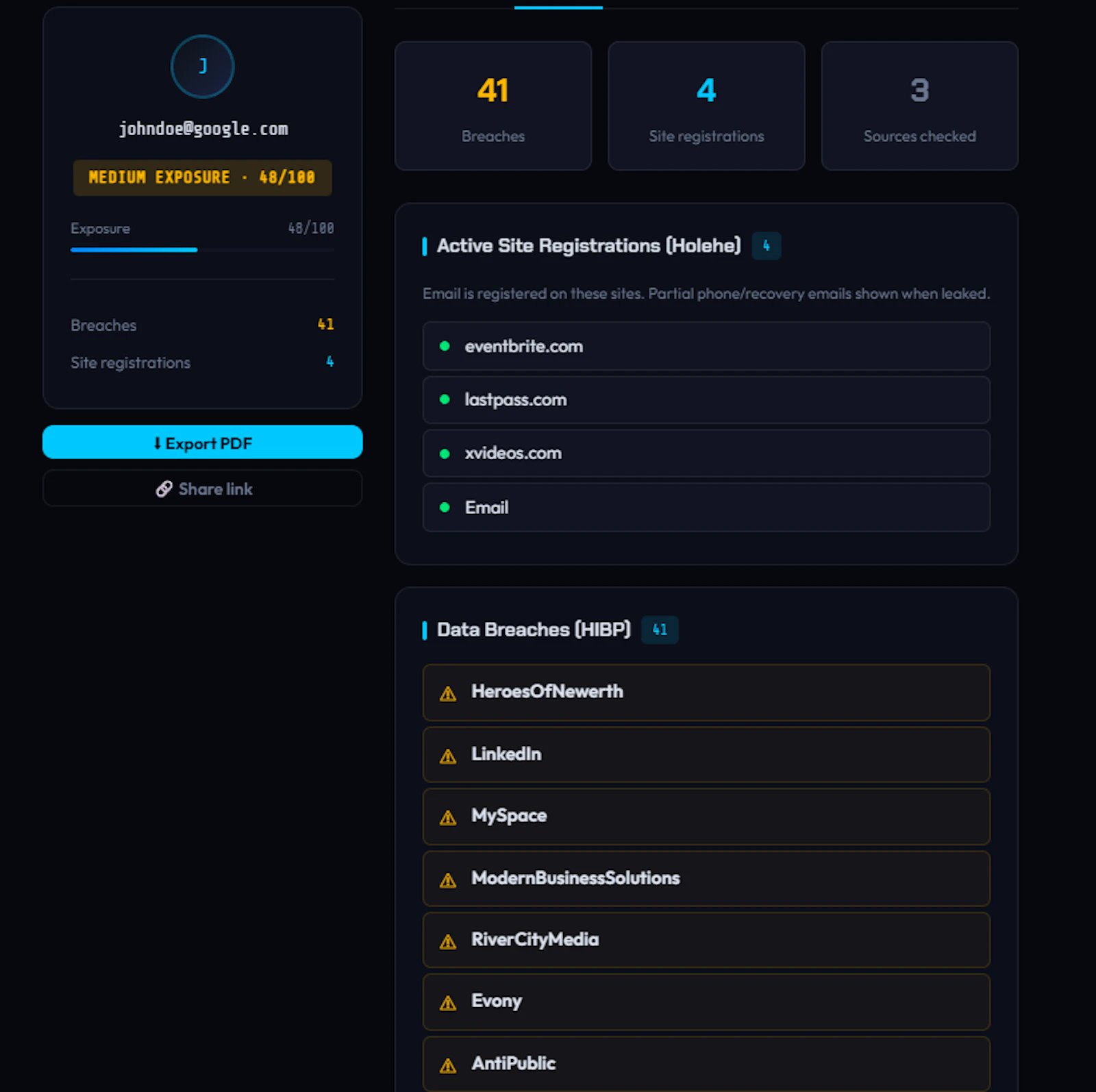Click the 41 Breaches stat card

[x=493, y=106]
